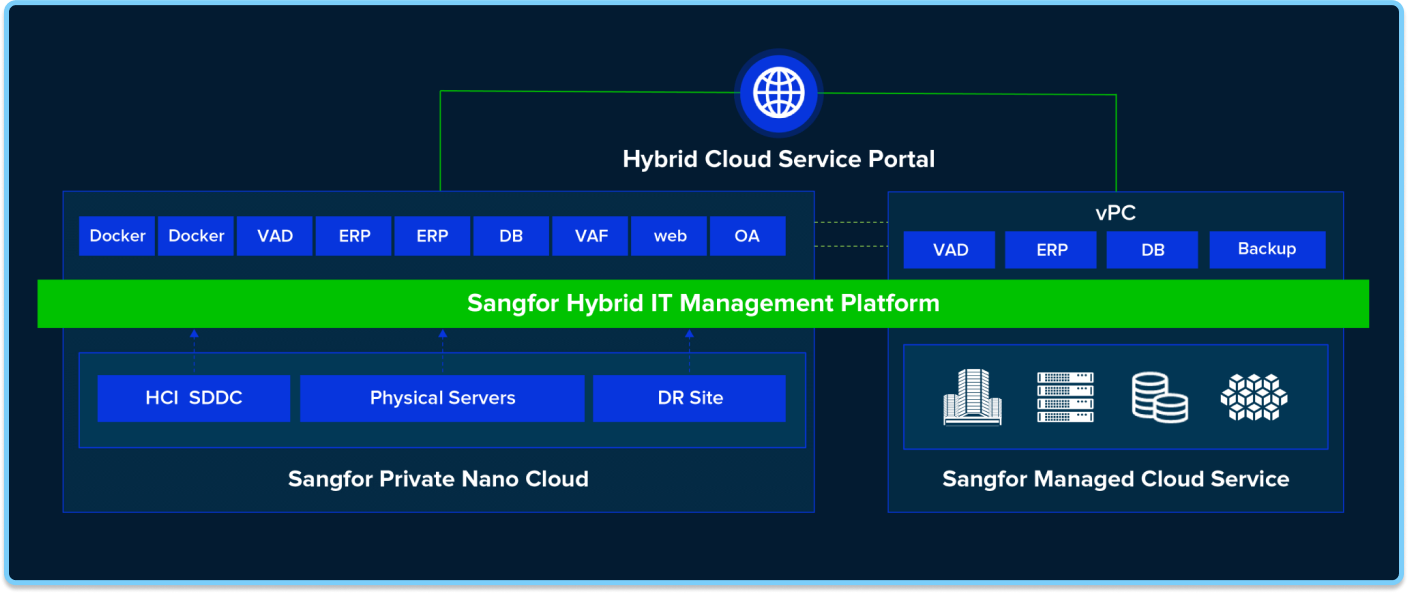This screenshot has width=1408, height=594.
Task: Select the Sangfor Private Nano Cloud title
Action: click(x=438, y=479)
